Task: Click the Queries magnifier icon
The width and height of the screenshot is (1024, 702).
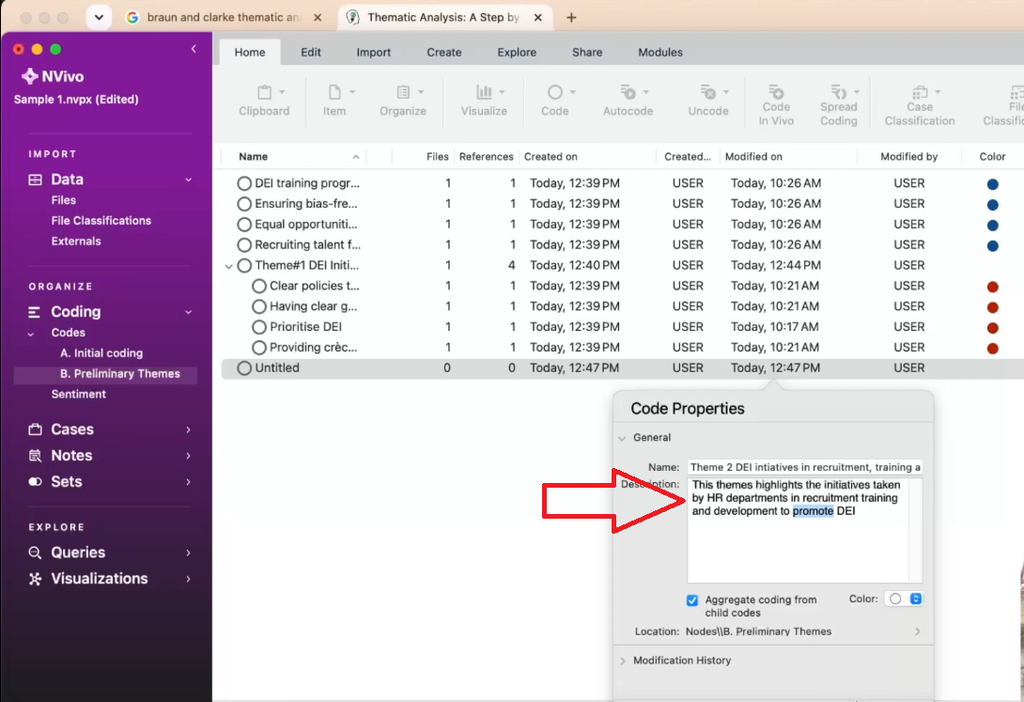Action: point(35,553)
